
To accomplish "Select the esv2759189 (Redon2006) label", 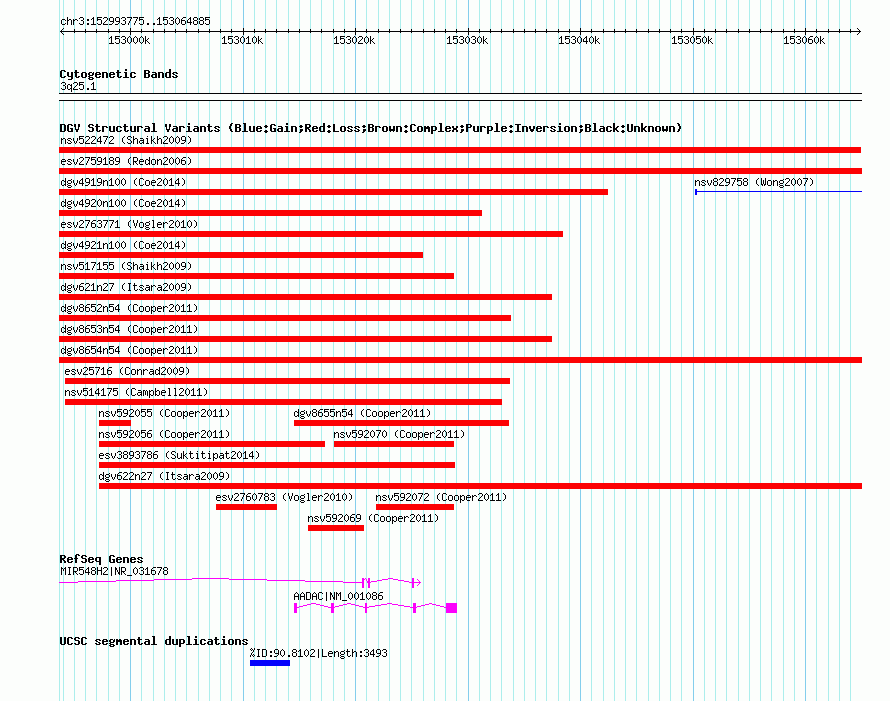I will [126, 161].
